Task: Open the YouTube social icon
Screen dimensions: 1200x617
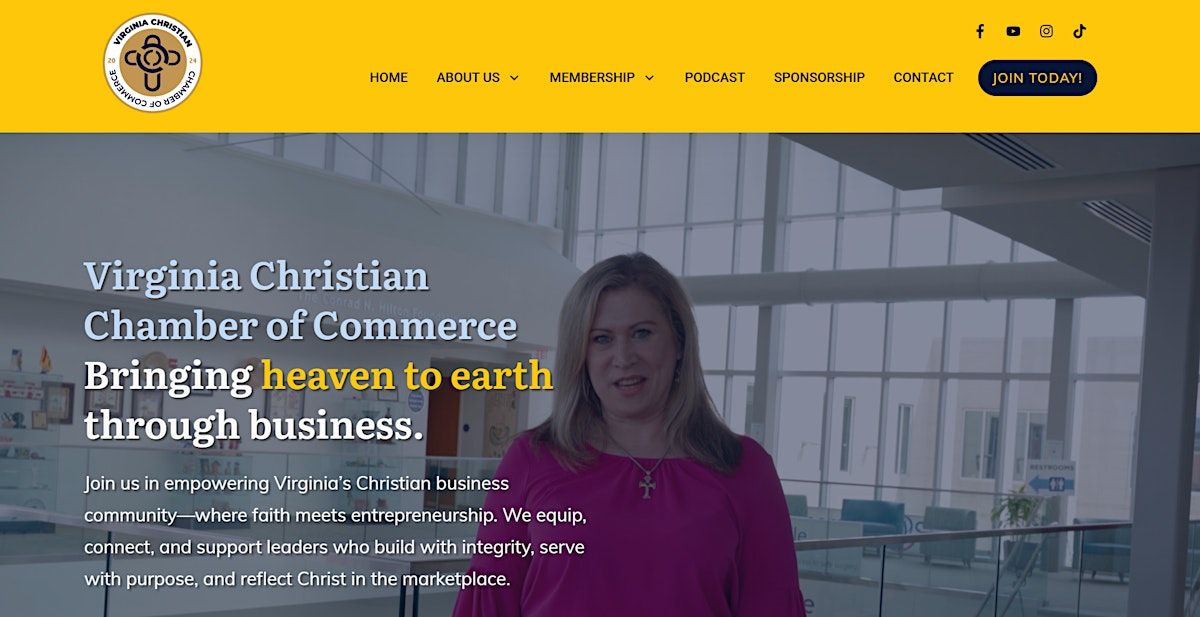Action: (x=1013, y=31)
